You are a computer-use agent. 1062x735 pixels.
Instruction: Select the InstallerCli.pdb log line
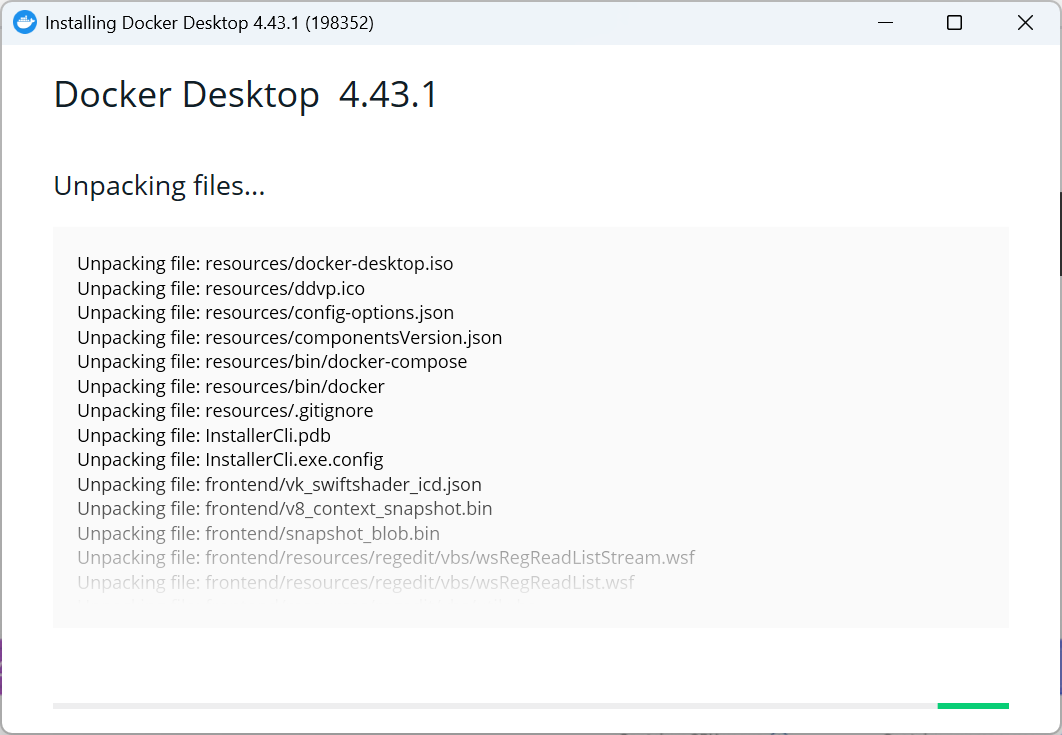(x=204, y=436)
